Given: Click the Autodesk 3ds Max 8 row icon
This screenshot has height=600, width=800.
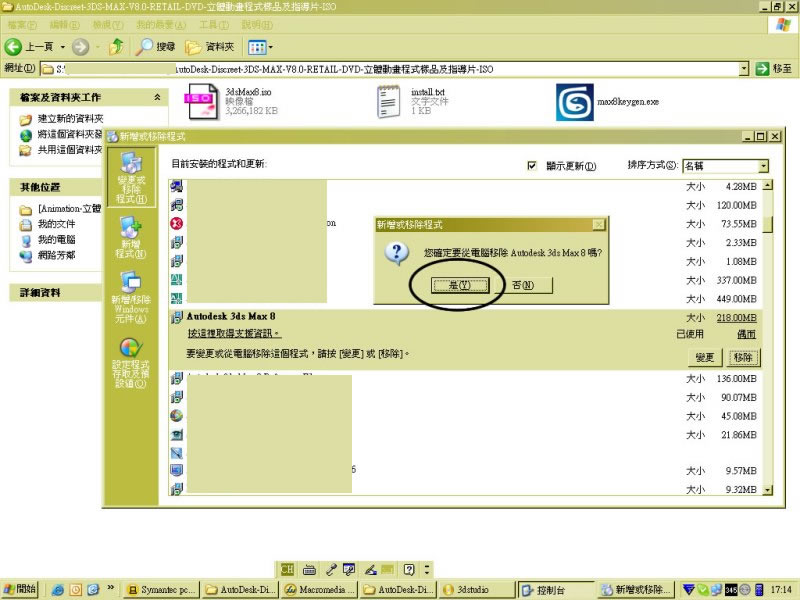Looking at the screenshot, I should pos(177,317).
